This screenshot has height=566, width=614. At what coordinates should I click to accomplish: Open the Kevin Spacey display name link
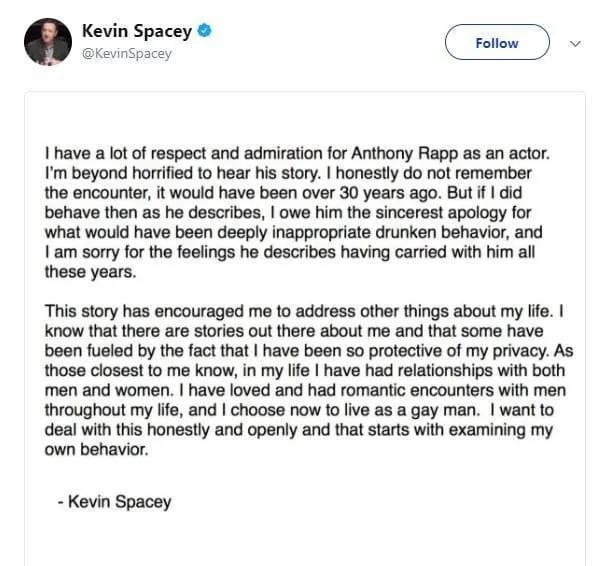[x=137, y=31]
